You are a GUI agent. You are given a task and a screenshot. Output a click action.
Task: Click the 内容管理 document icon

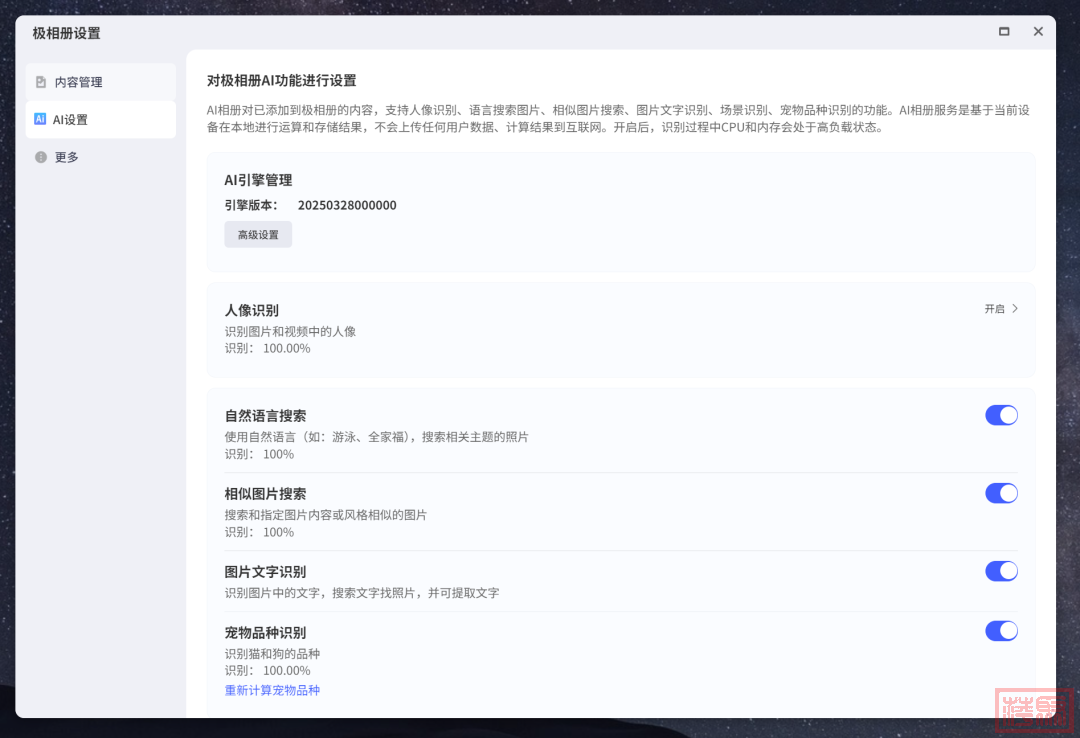[x=41, y=82]
